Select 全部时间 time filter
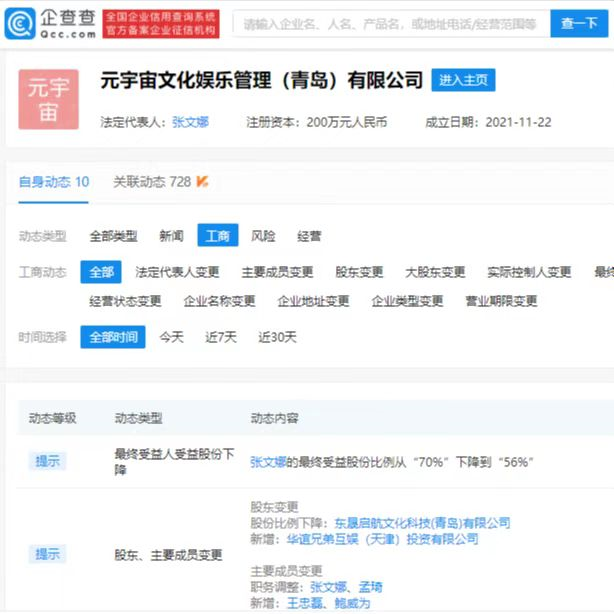 click(113, 337)
